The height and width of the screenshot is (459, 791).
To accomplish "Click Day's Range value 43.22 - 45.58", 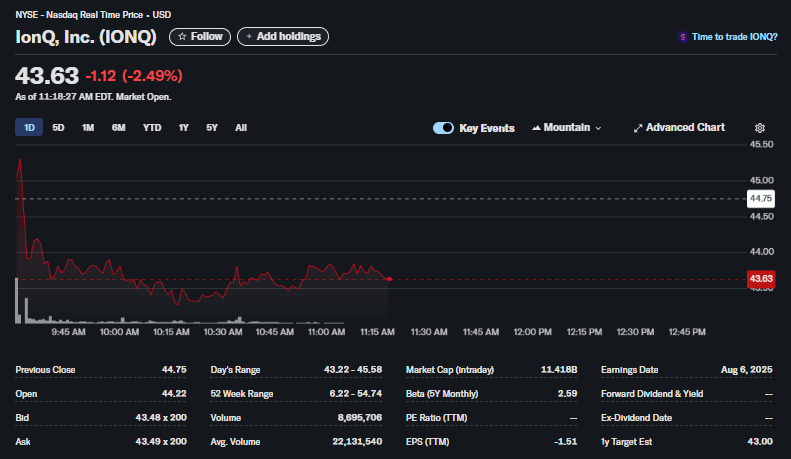I will pos(353,370).
